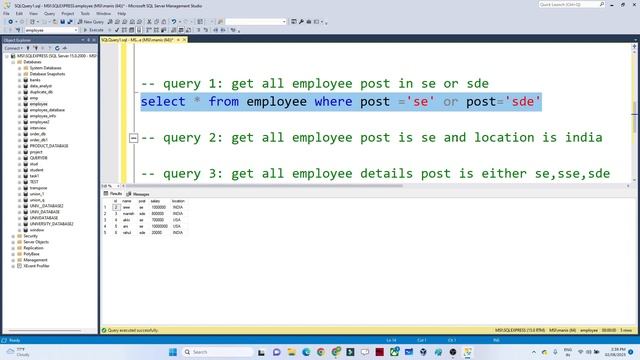Click the '10000000' salary cell

click(x=159, y=226)
